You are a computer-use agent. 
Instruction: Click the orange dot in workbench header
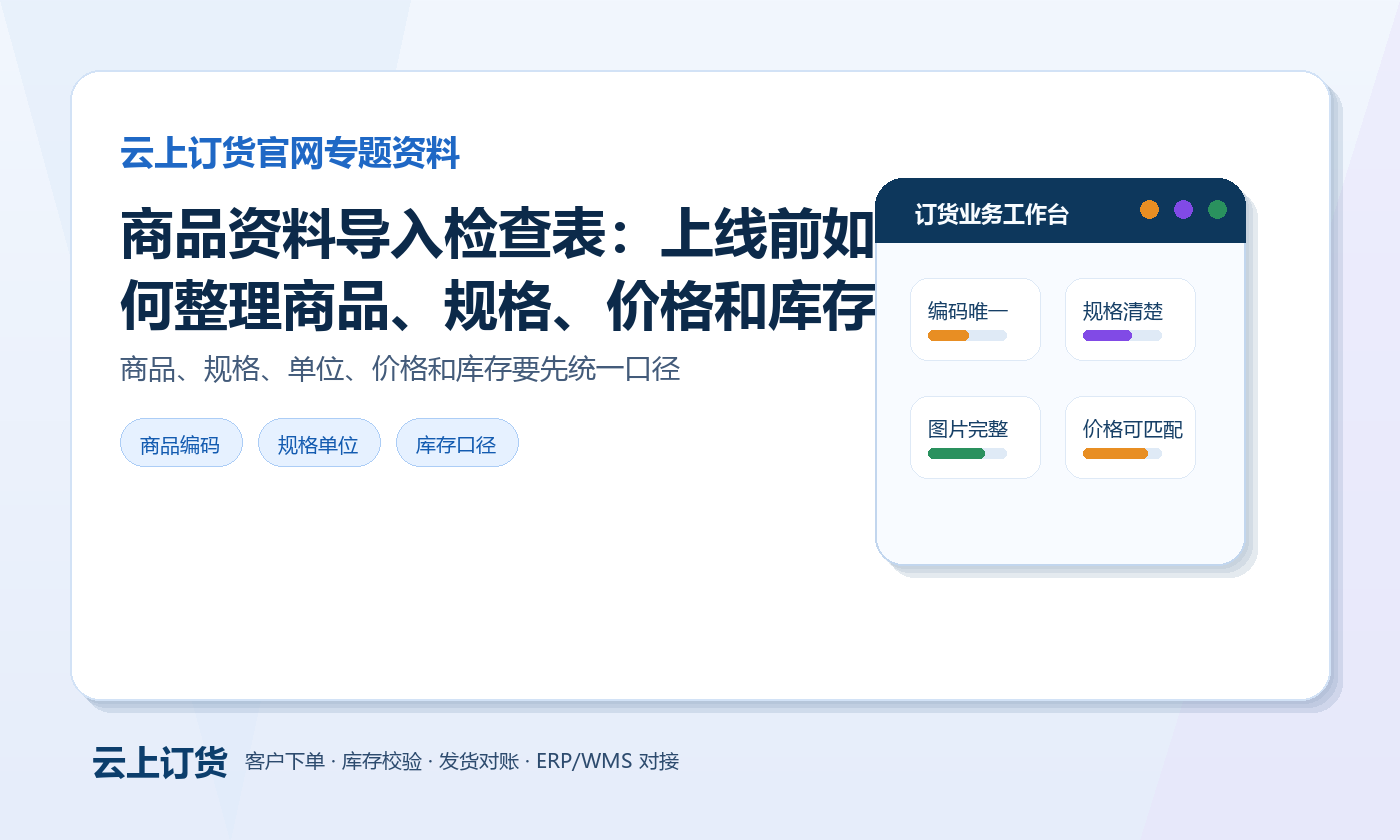(x=1149, y=209)
